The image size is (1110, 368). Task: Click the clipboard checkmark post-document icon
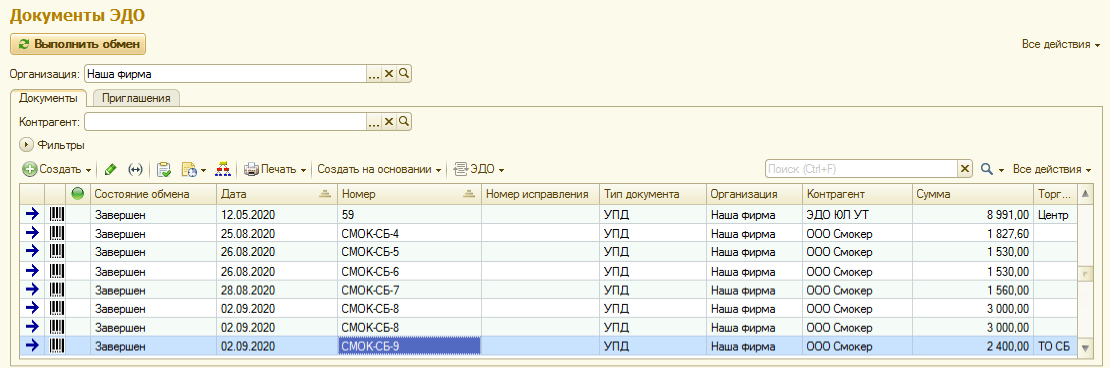pos(164,170)
